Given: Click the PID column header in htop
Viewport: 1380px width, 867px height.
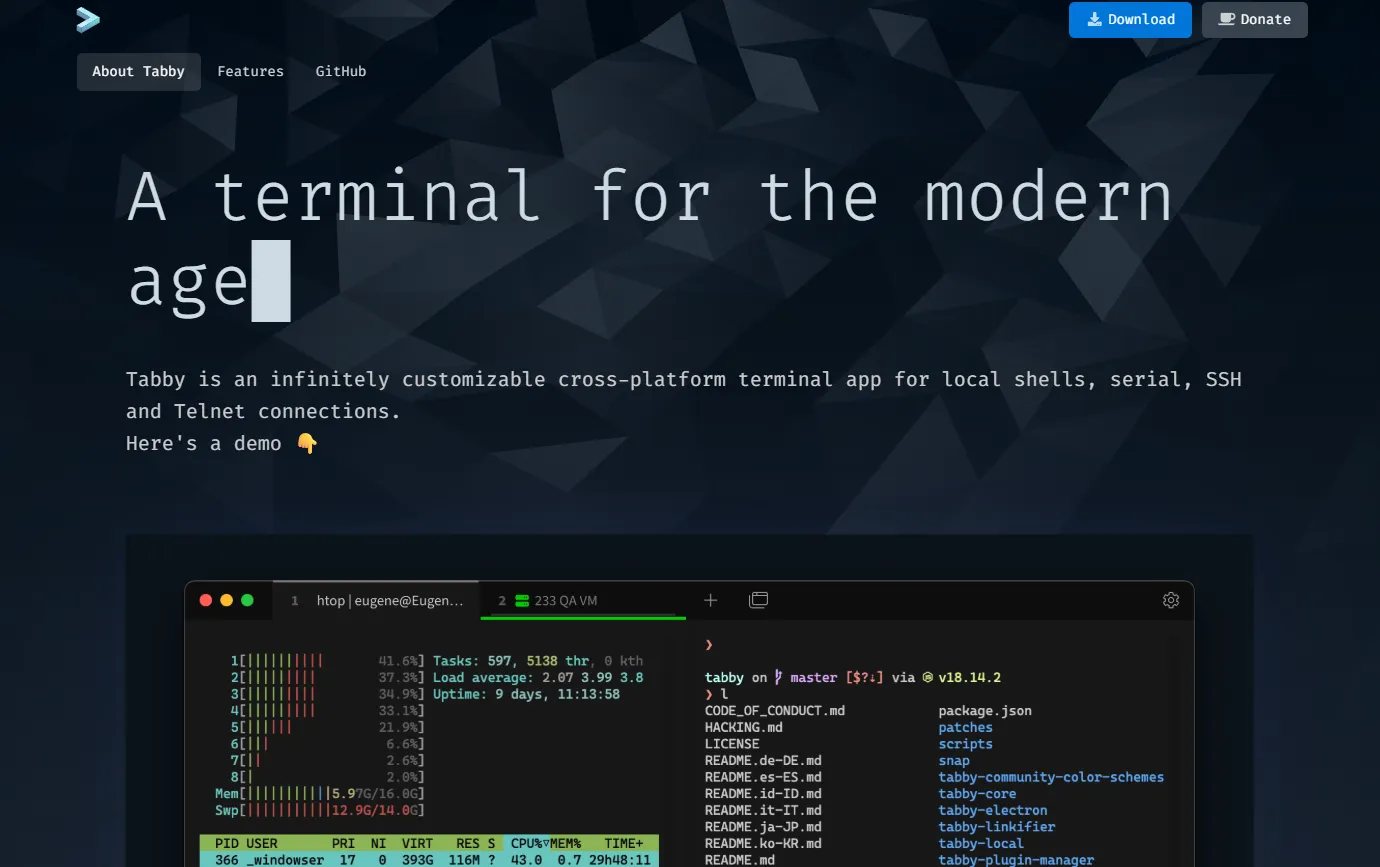Looking at the screenshot, I should (226, 843).
